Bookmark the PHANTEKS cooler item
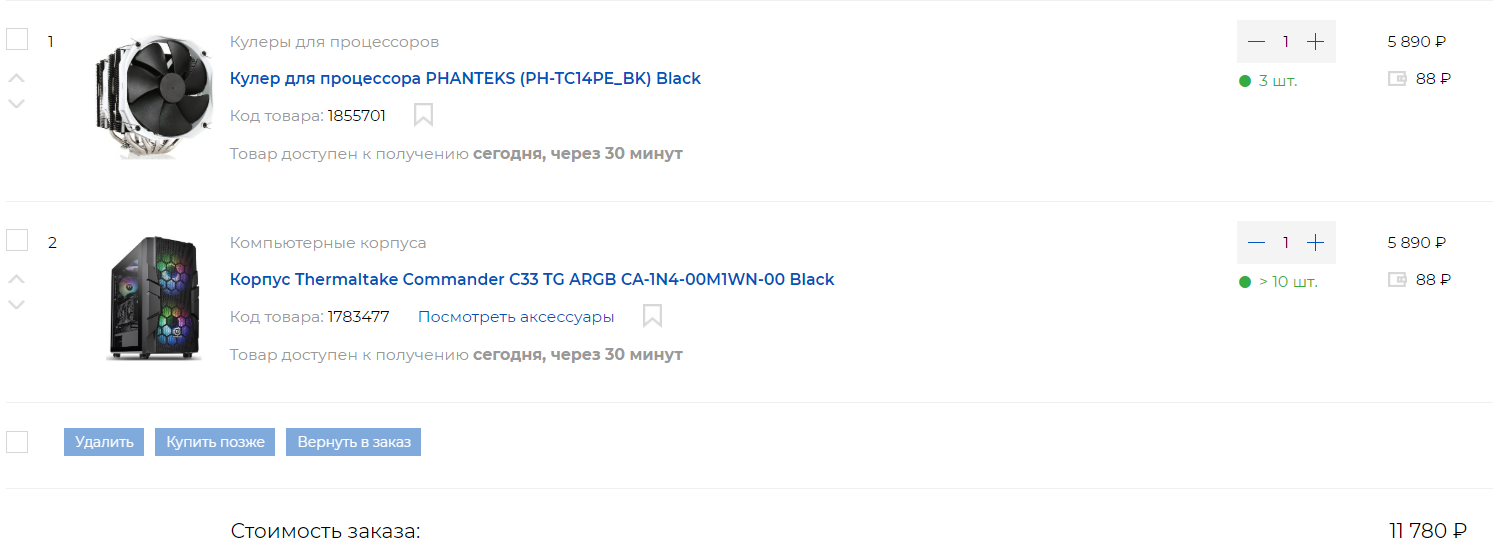The height and width of the screenshot is (559, 1493). coord(423,115)
